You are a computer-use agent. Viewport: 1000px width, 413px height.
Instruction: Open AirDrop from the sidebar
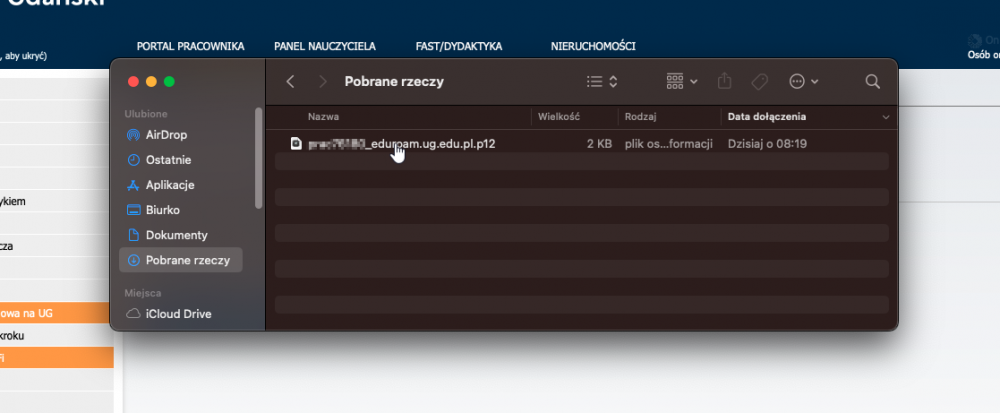[x=166, y=135]
